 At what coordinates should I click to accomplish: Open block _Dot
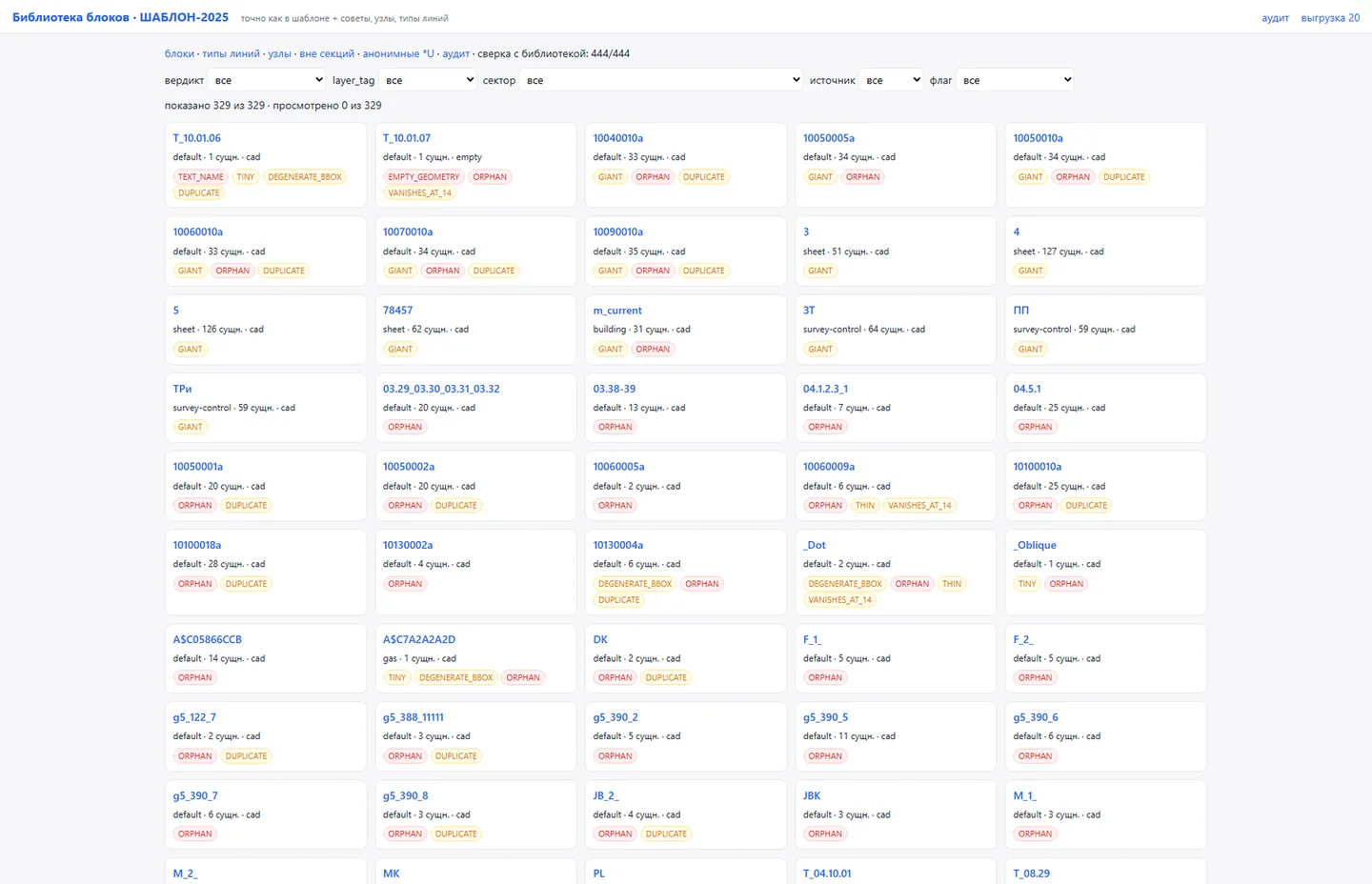pyautogui.click(x=815, y=545)
